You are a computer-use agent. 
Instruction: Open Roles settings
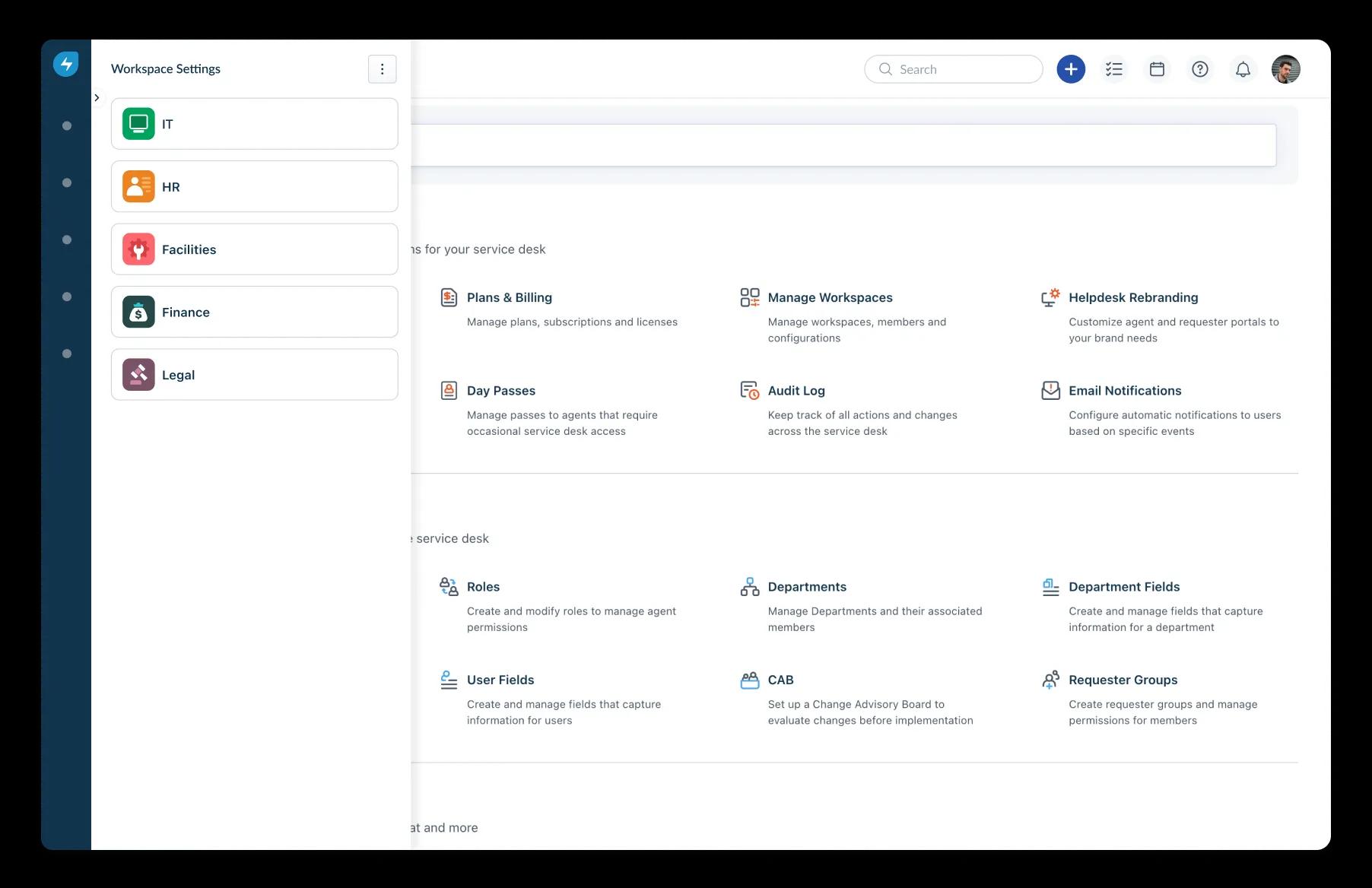pos(483,587)
